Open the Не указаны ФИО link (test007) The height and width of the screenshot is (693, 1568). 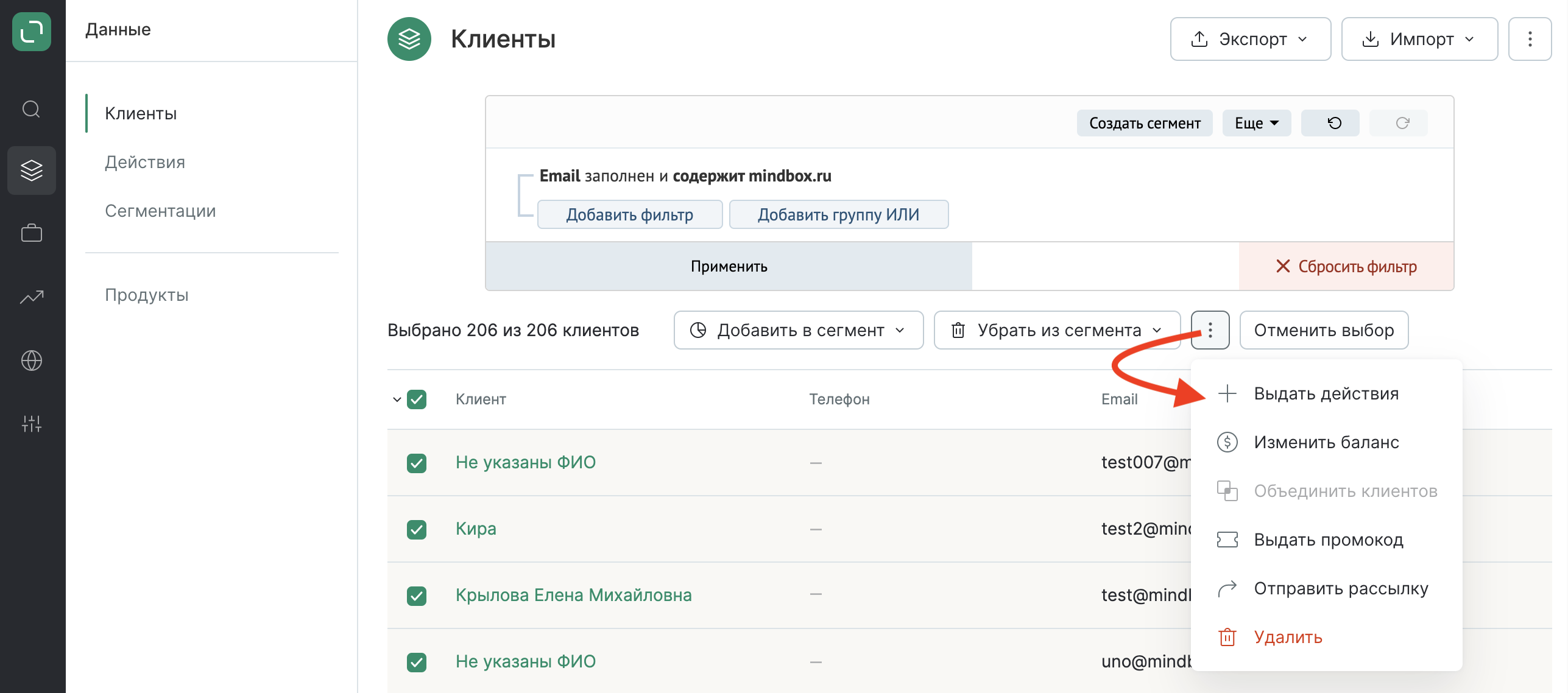(x=526, y=462)
